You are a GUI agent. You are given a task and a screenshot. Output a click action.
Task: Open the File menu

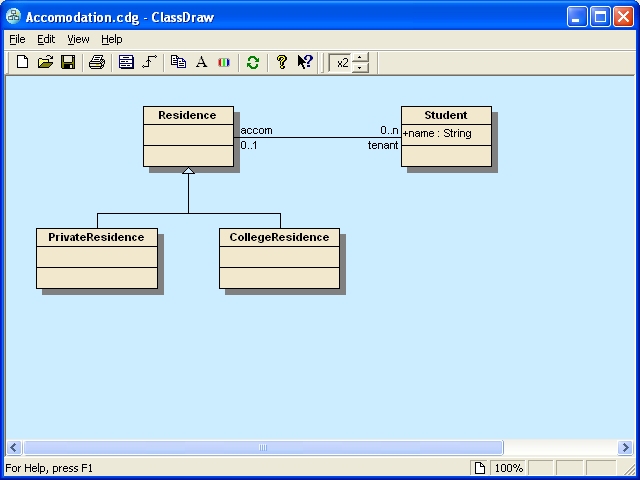pos(17,39)
